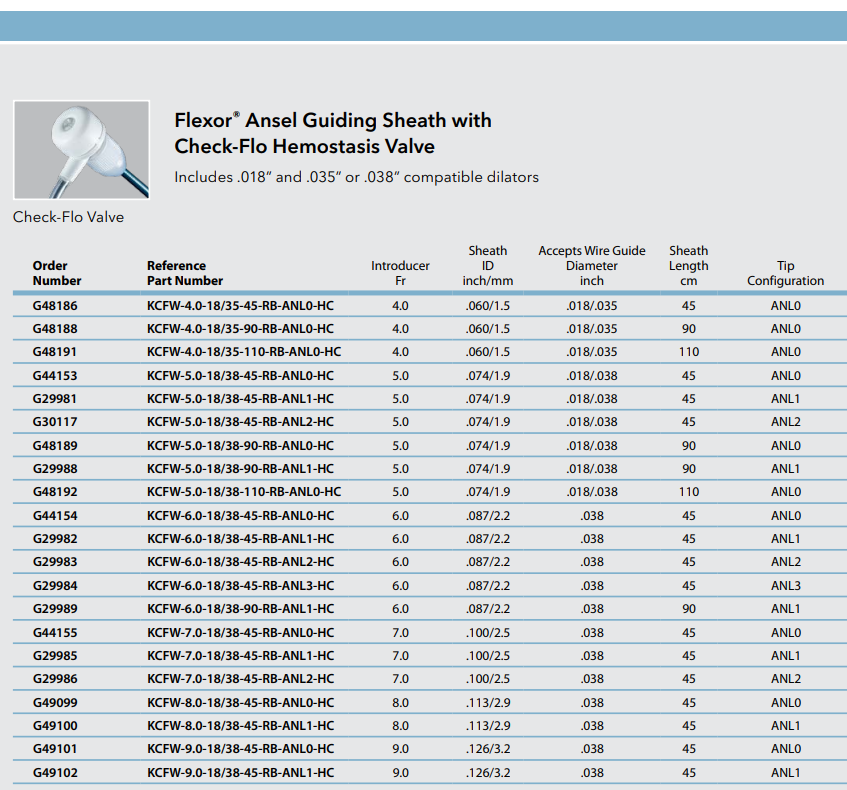
Task: Click the Sheath ID inch/mm column header
Action: tap(488, 266)
